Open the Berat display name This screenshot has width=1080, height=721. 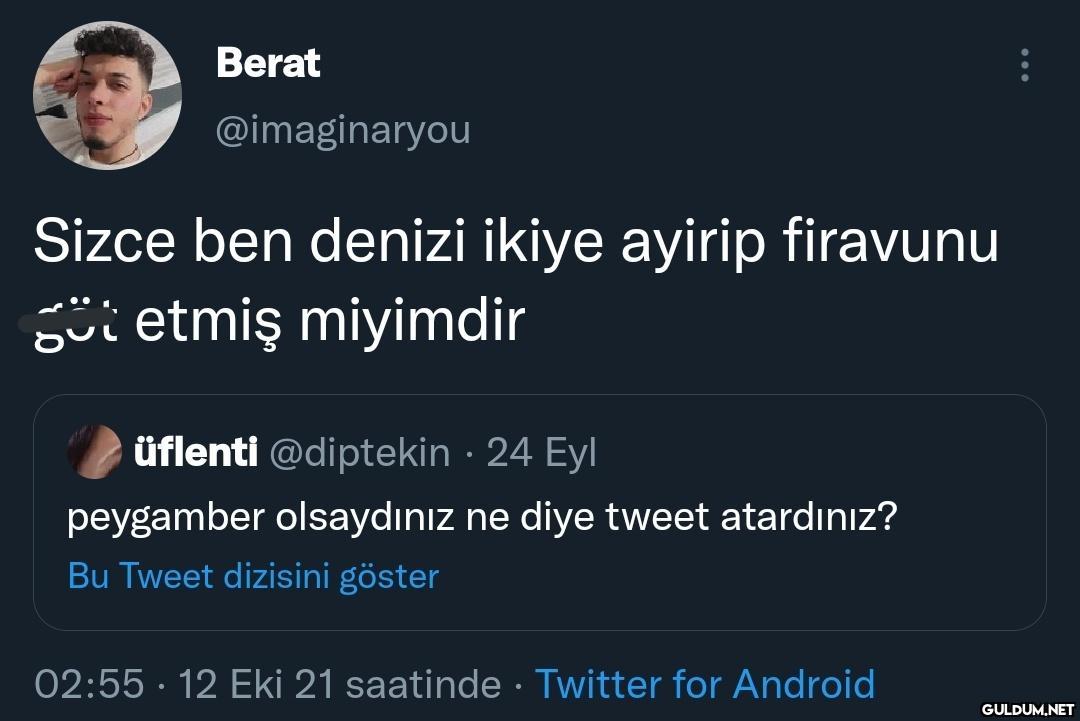(268, 63)
